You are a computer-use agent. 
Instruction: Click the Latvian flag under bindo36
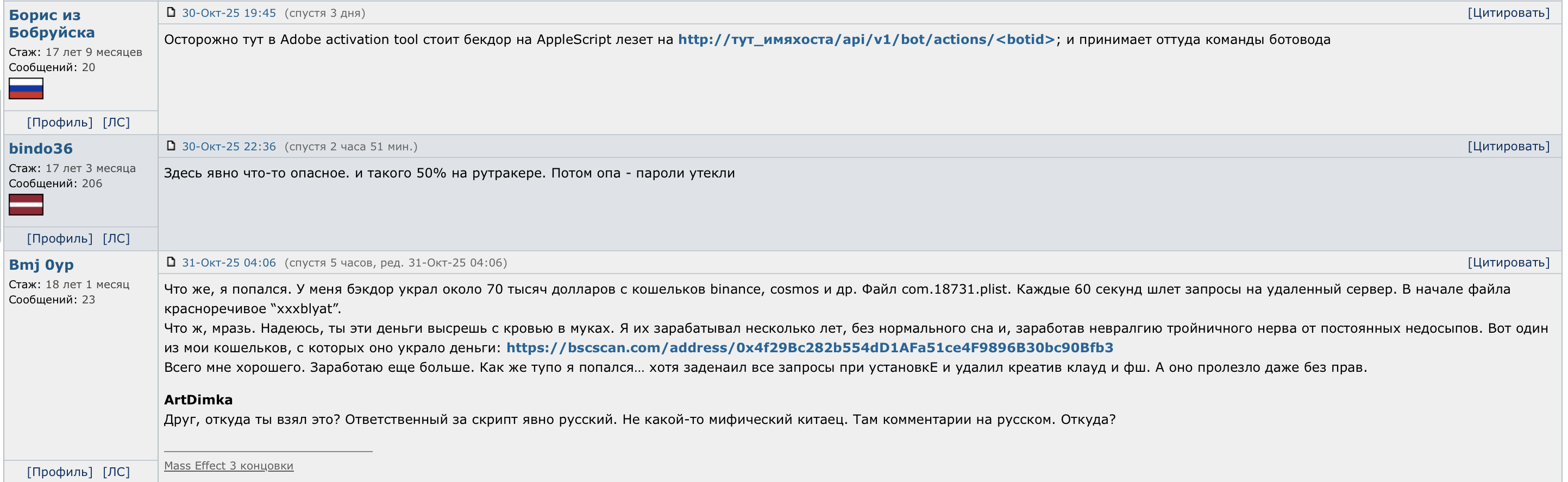[x=26, y=204]
